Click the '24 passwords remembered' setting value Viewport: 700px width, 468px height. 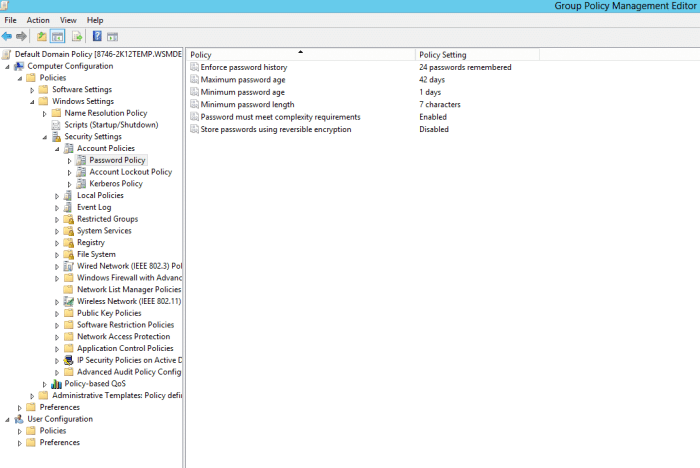tap(465, 67)
